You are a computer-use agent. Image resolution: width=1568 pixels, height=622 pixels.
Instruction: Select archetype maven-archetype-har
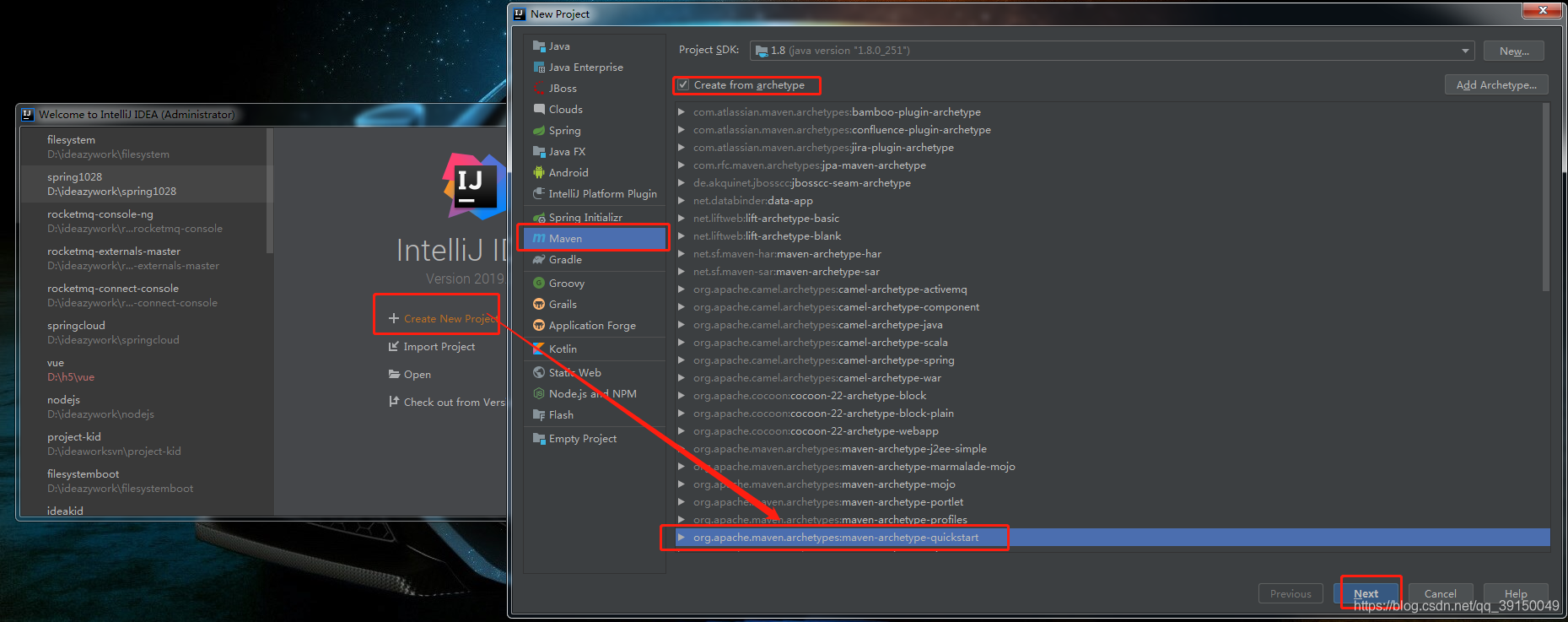pyautogui.click(x=787, y=254)
